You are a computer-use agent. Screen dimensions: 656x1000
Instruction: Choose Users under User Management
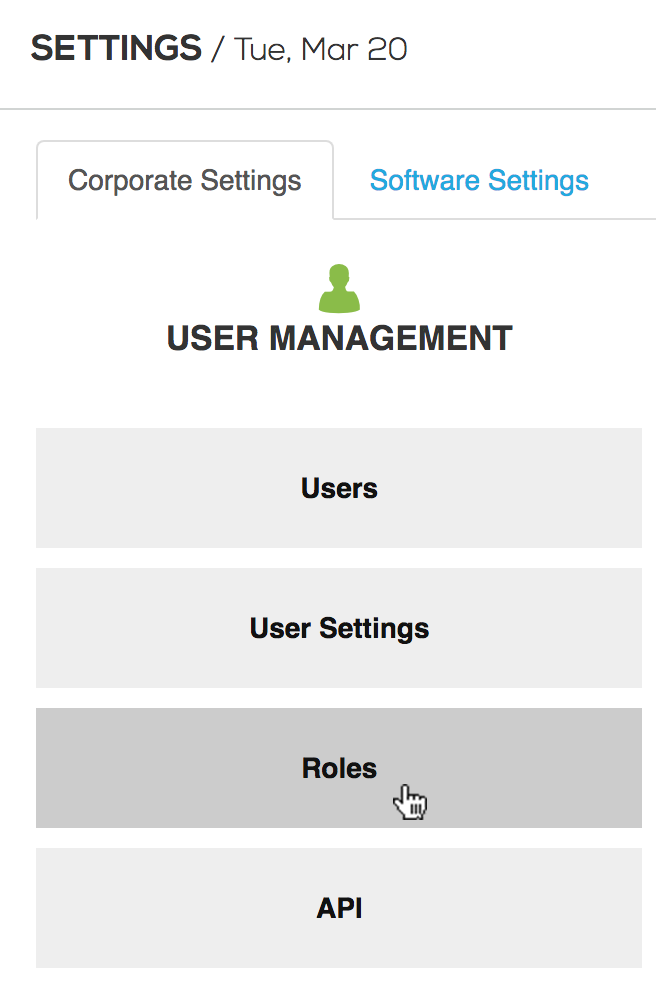[339, 488]
